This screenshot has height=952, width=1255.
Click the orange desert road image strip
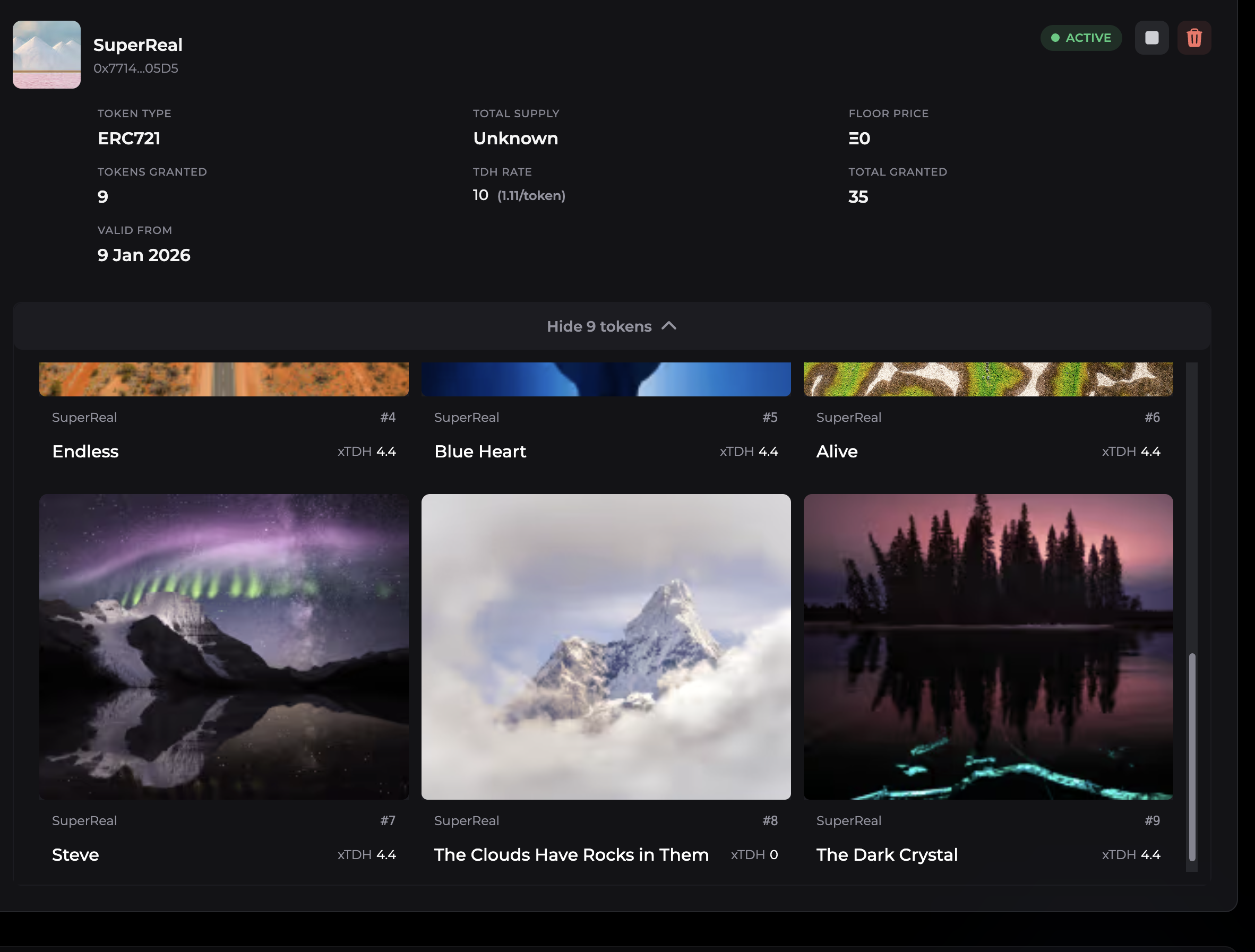224,379
